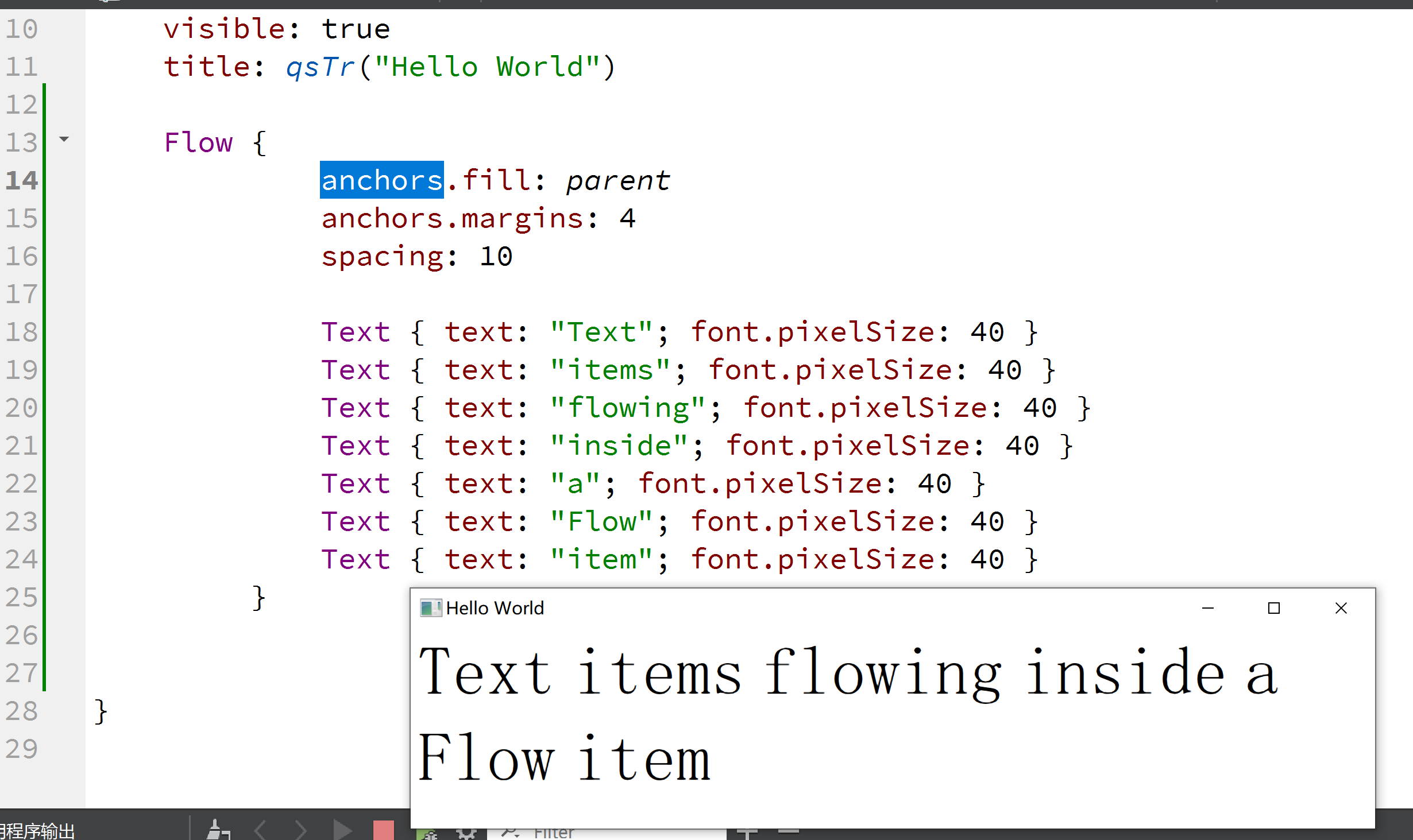Stop the running program red square
1413x840 pixels.
click(383, 831)
